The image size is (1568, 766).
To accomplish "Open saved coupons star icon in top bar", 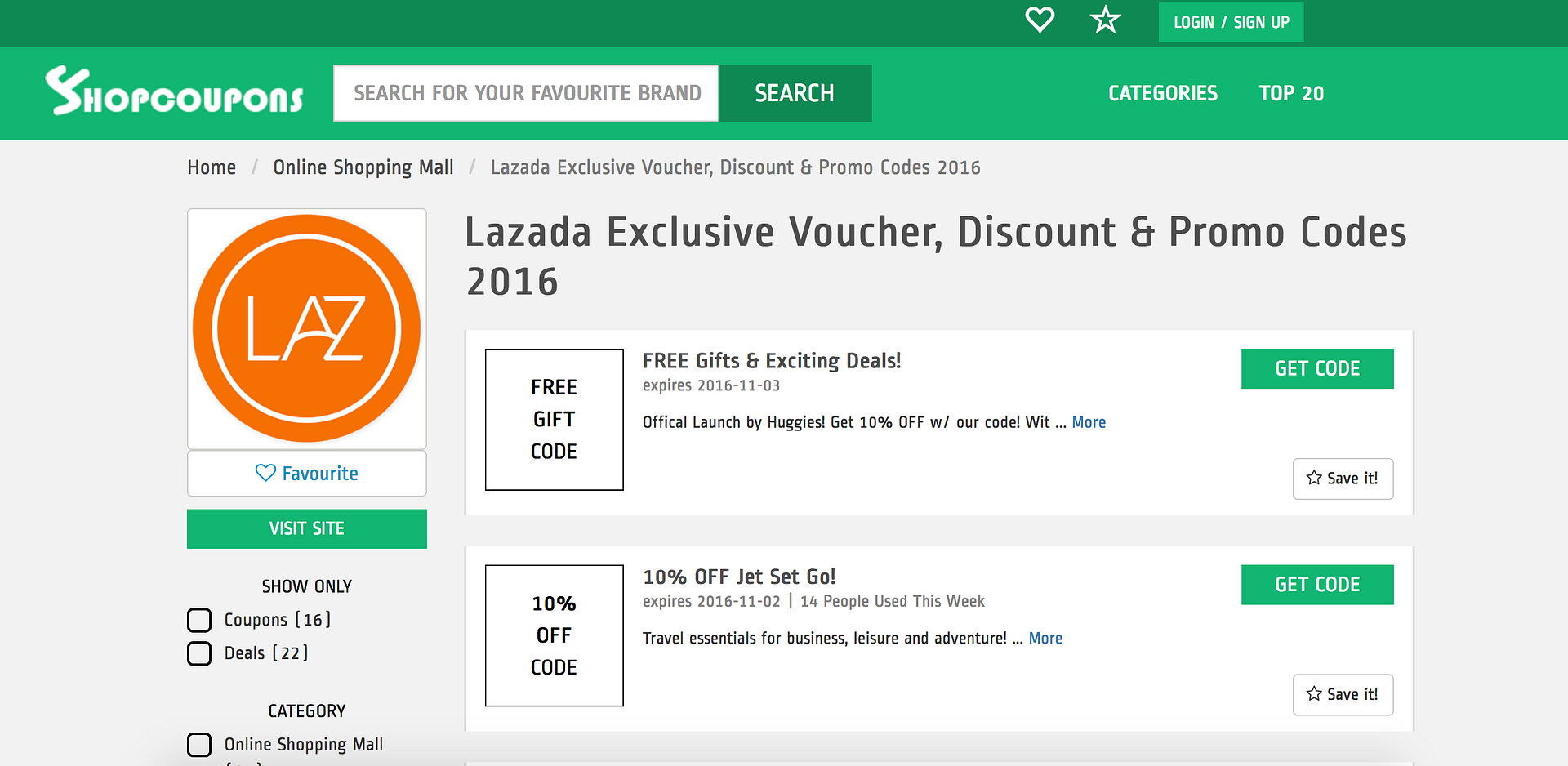I will (1106, 20).
